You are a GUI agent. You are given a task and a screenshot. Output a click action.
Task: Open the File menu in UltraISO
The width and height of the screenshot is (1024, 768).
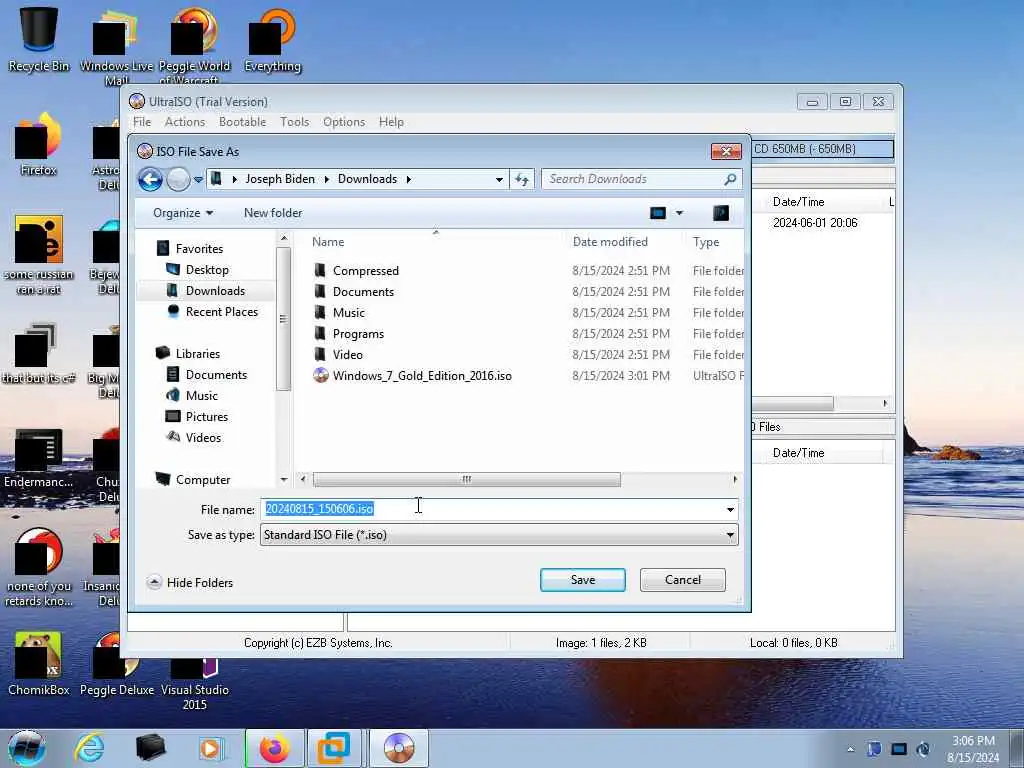coord(142,122)
